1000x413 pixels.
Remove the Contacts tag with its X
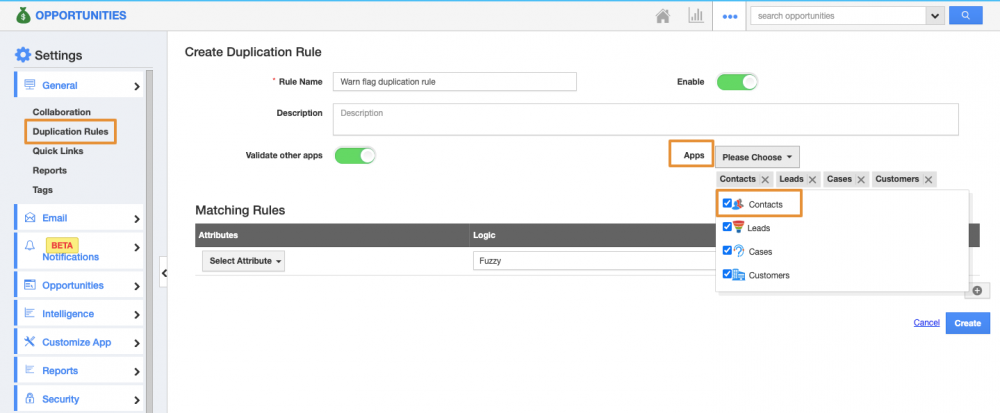point(765,179)
